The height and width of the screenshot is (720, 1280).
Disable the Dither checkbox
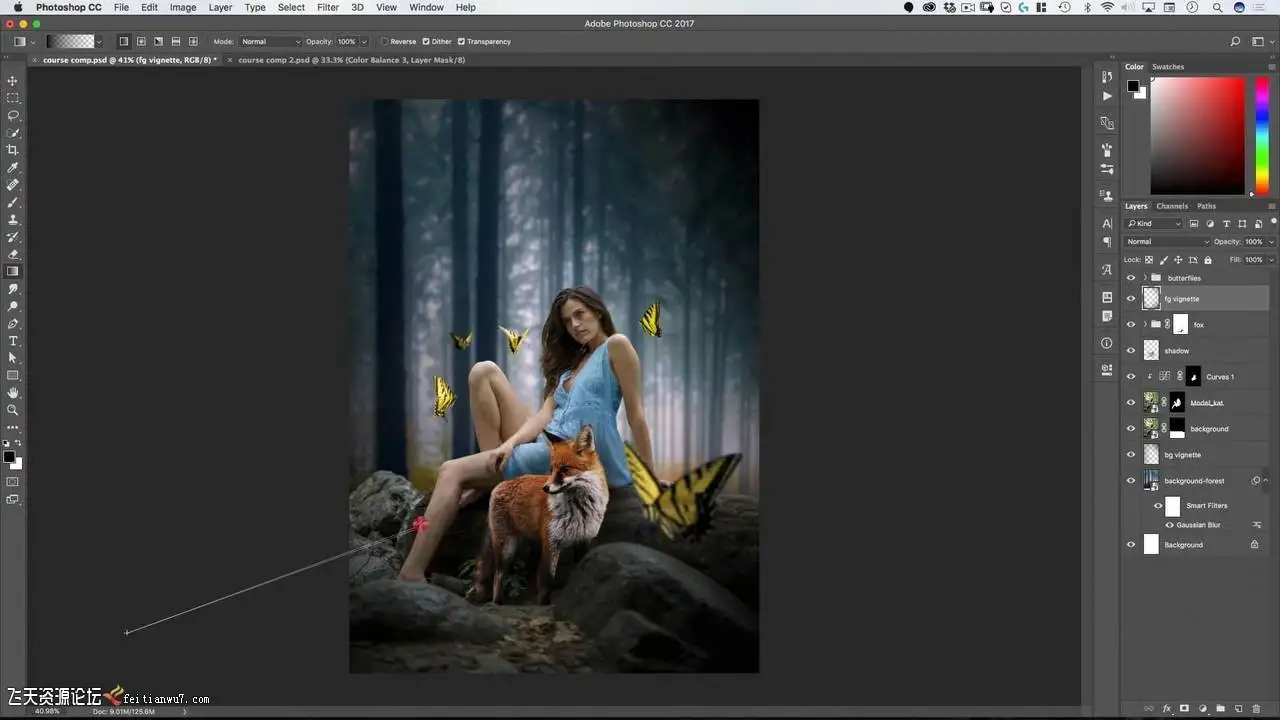pos(426,42)
